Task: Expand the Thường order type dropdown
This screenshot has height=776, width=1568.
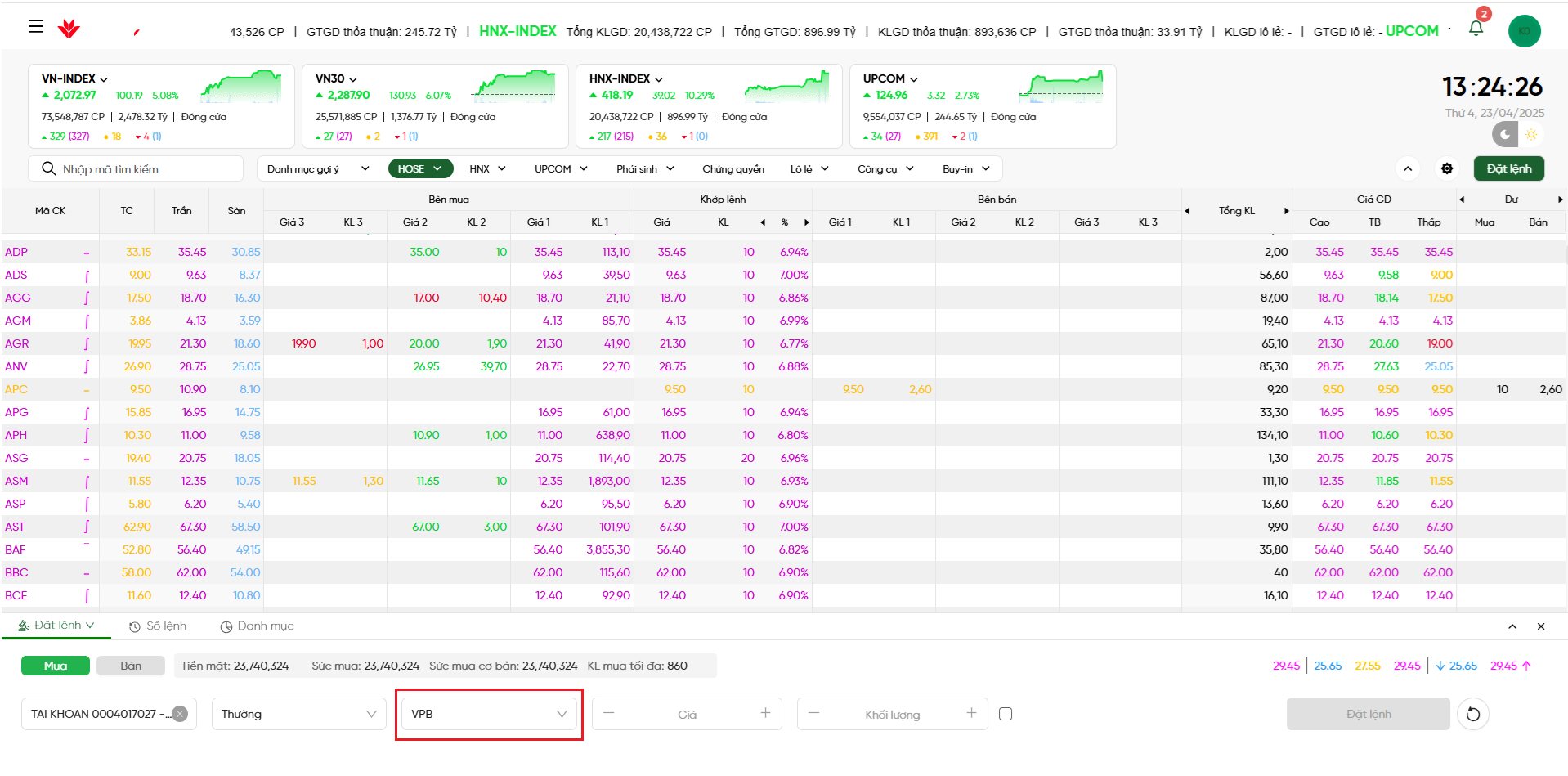Action: tap(298, 714)
